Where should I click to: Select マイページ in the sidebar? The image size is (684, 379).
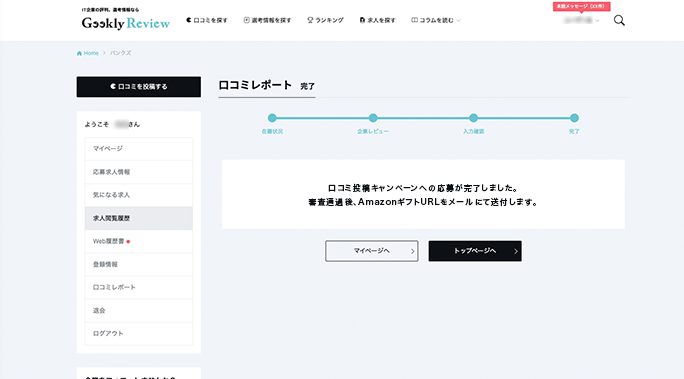[x=139, y=149]
